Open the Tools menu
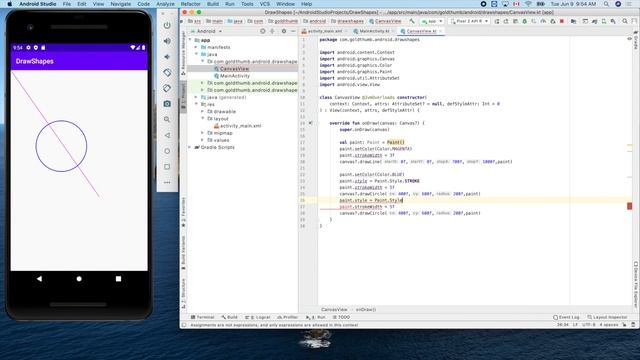Viewport: 640px width, 360px height. [247, 4]
